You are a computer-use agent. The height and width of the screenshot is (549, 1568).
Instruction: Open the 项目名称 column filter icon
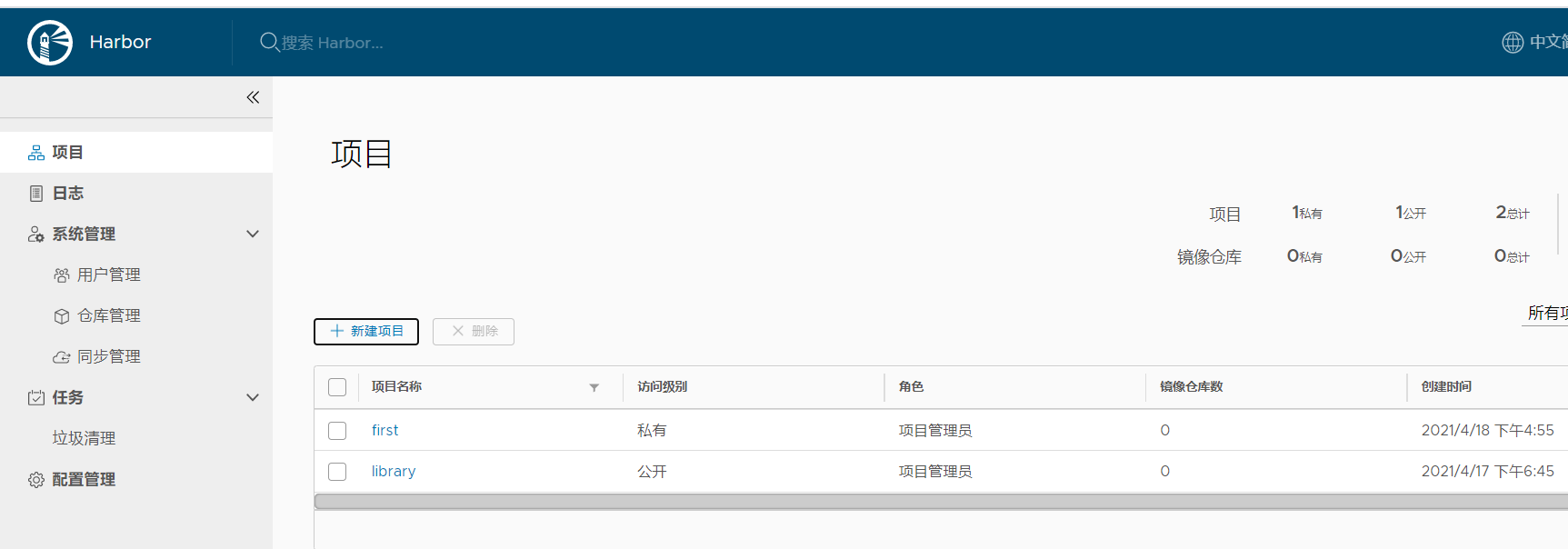[x=594, y=387]
